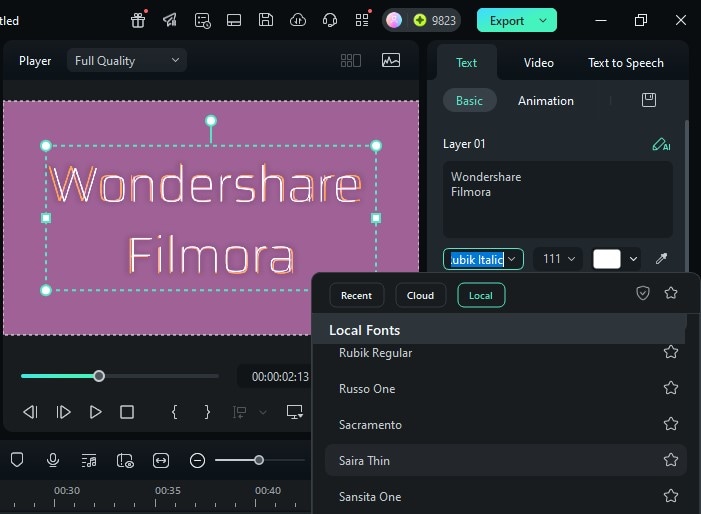Screen dimensions: 701x514
Task: Show Local fonts
Action: tap(481, 295)
